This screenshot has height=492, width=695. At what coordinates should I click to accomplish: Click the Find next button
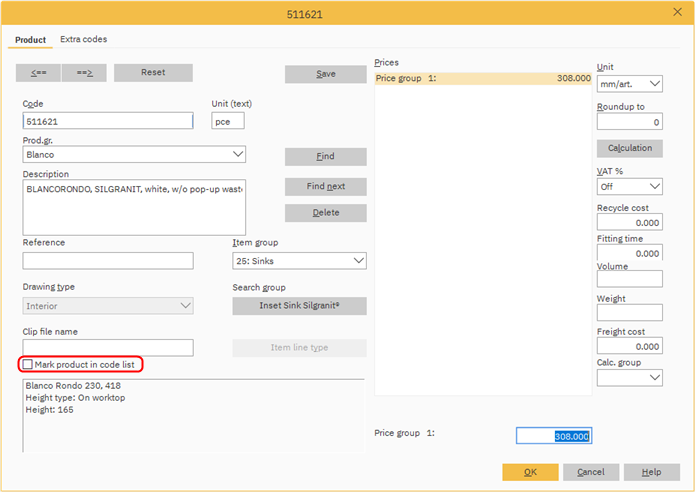(x=325, y=187)
